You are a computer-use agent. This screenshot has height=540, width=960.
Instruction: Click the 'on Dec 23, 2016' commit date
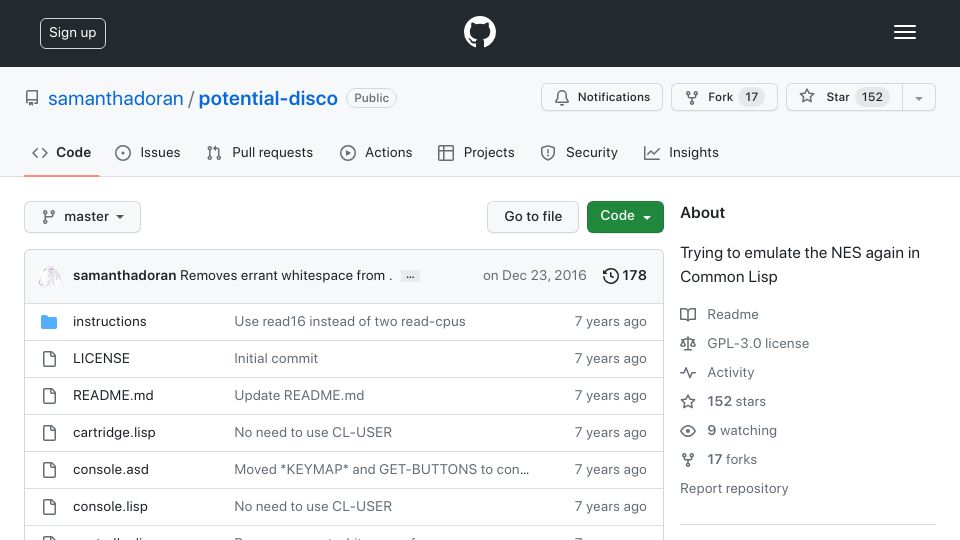(534, 276)
